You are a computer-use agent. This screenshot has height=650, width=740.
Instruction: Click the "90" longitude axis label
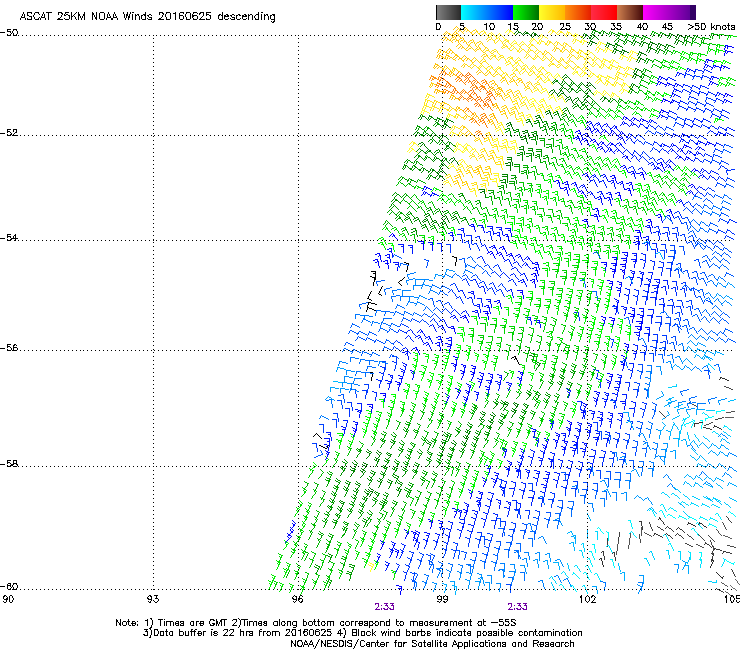click(x=8, y=599)
